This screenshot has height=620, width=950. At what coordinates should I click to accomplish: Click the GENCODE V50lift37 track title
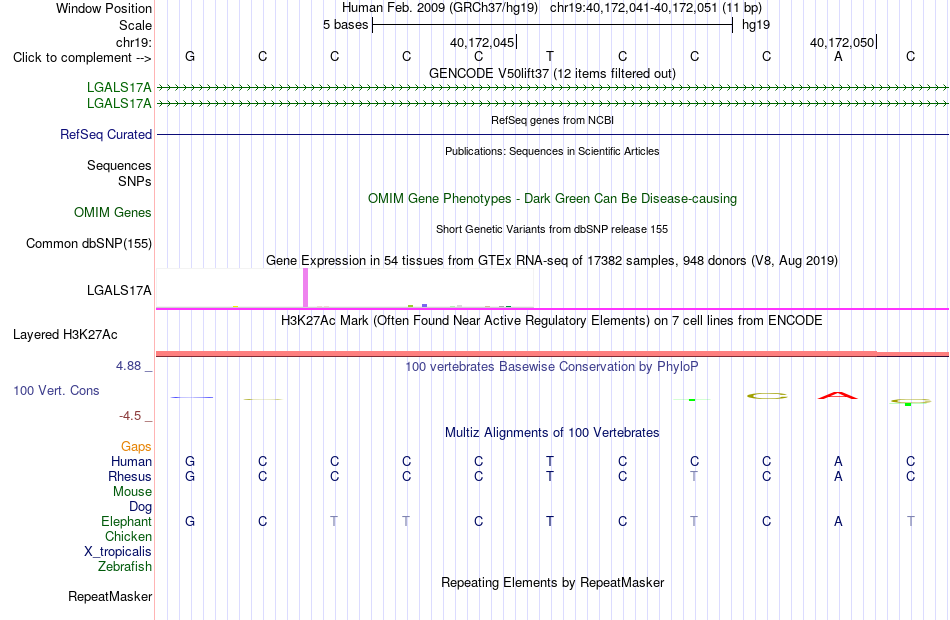tap(552, 73)
